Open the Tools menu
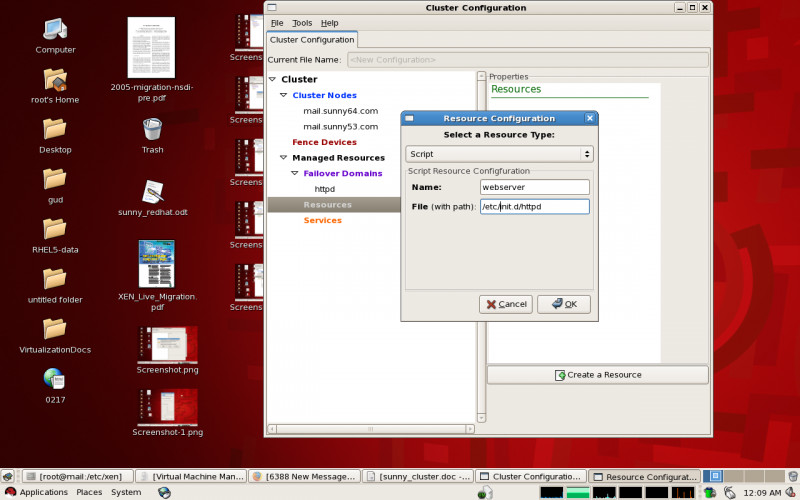The width and height of the screenshot is (800, 500). coord(302,23)
